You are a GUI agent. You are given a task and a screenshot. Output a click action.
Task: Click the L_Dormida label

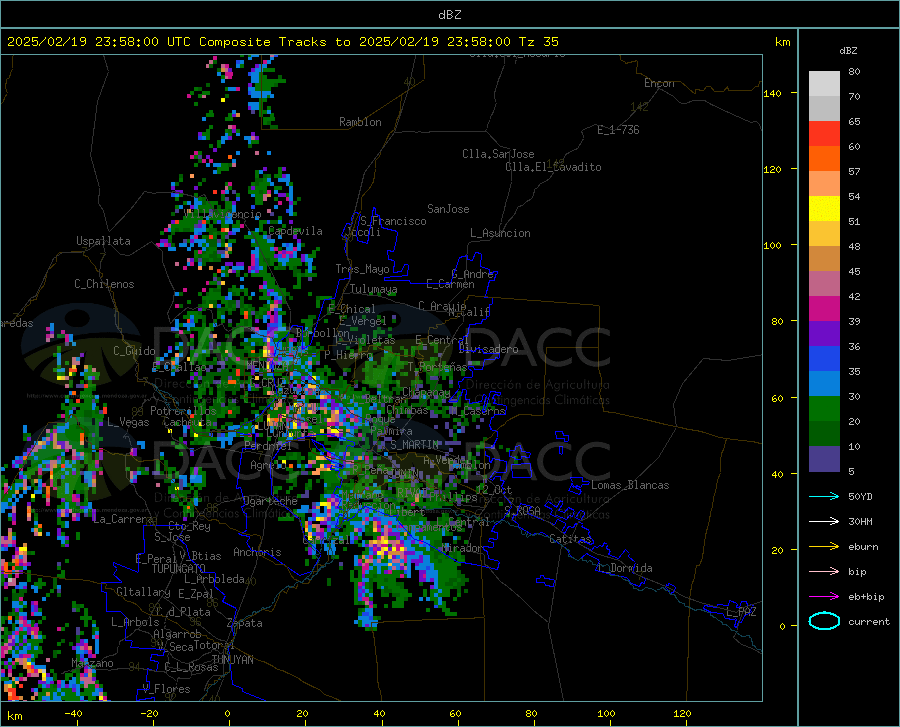tap(626, 568)
